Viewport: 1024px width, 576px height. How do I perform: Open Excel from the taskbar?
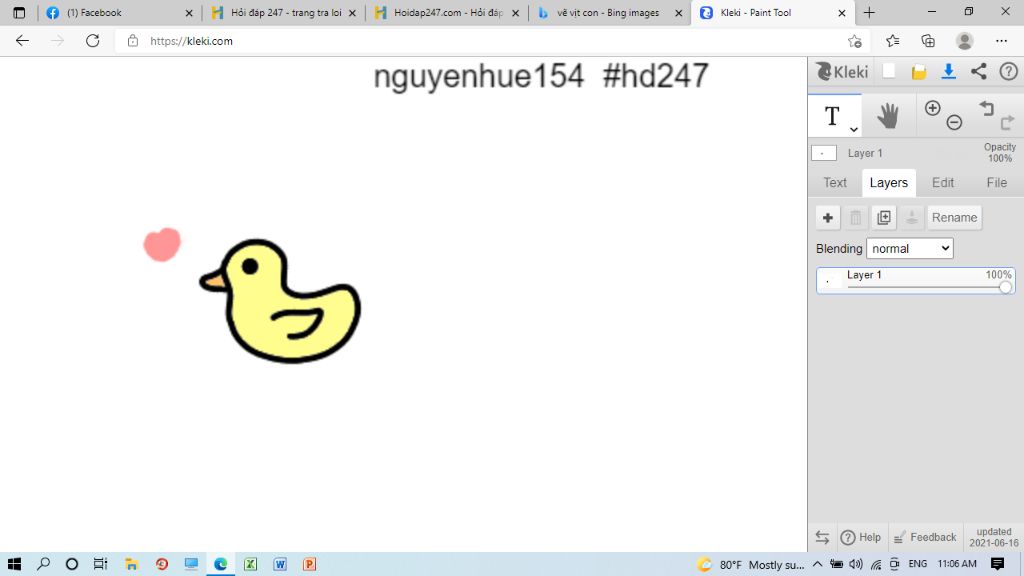click(x=250, y=564)
